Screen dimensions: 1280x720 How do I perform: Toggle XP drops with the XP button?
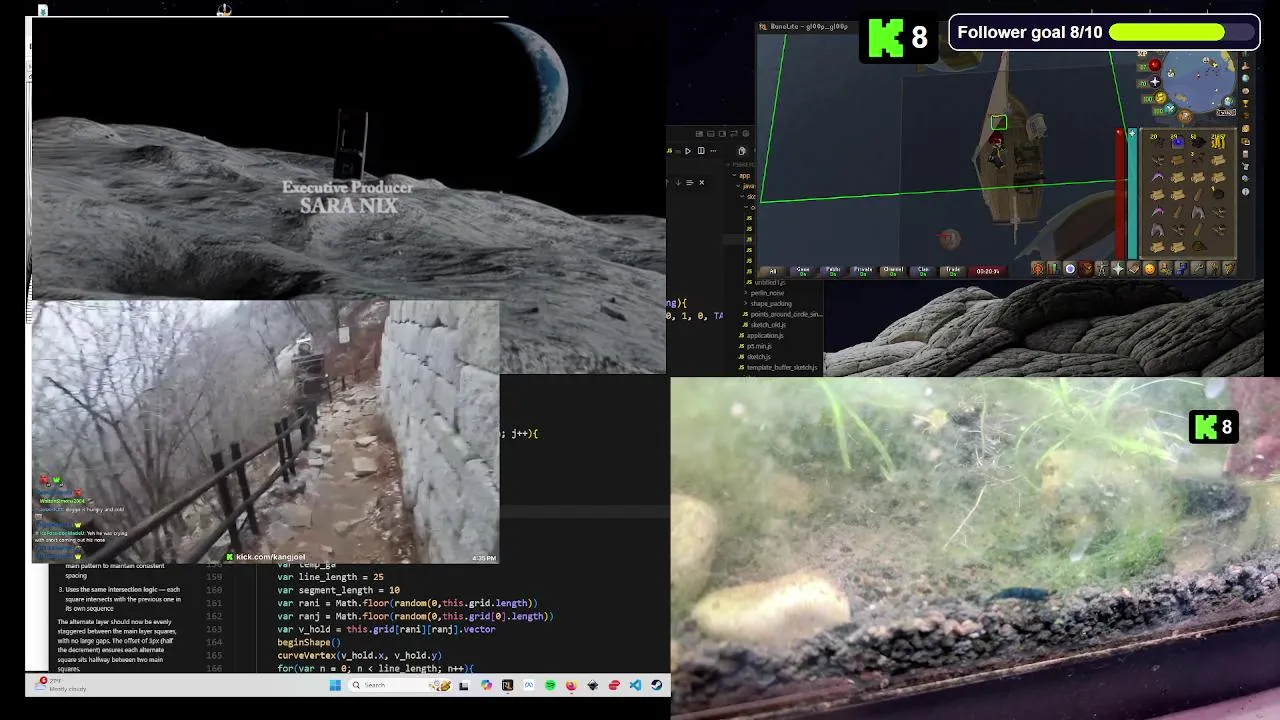click(x=1143, y=53)
